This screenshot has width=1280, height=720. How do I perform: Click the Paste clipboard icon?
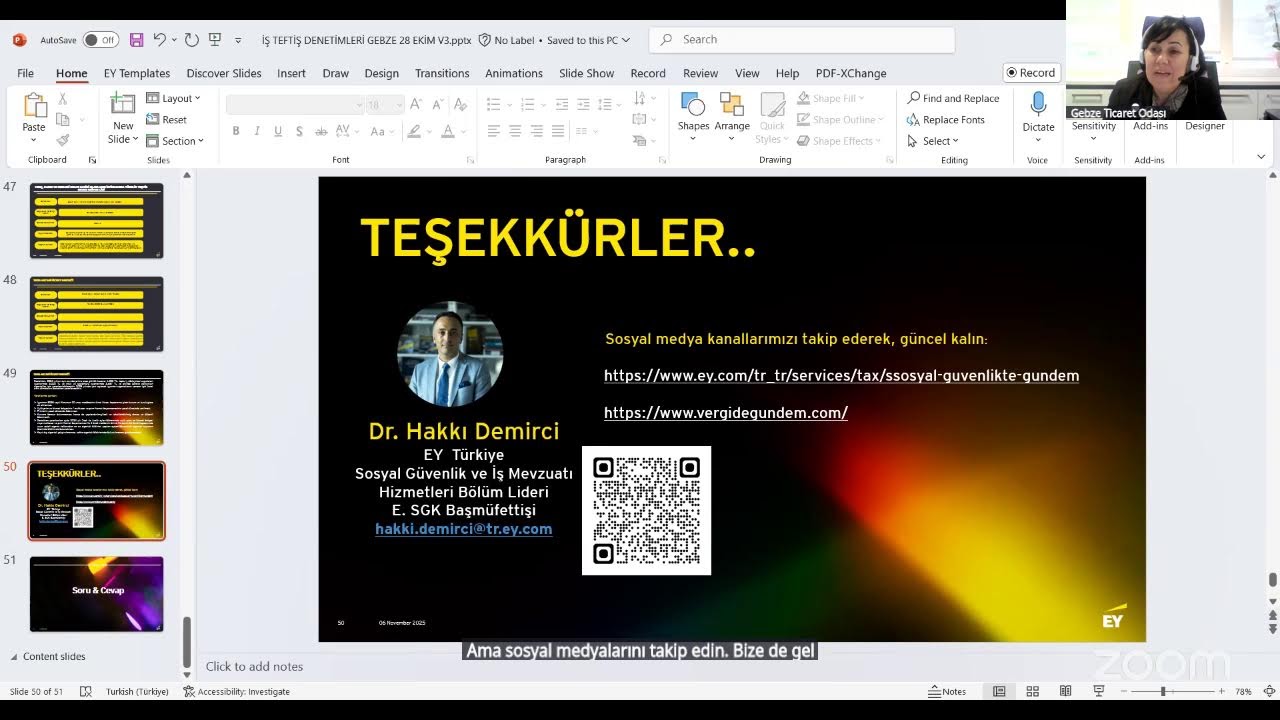pyautogui.click(x=34, y=106)
